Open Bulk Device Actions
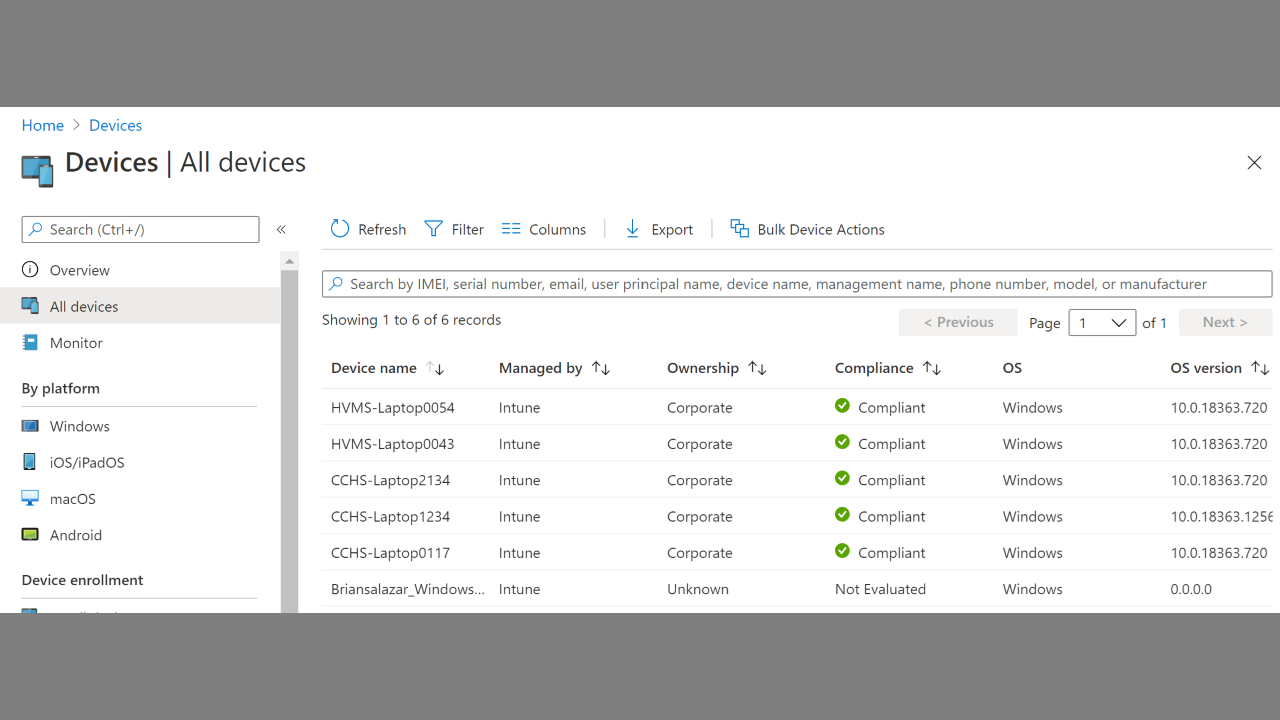Image resolution: width=1280 pixels, height=720 pixels. coord(807,229)
